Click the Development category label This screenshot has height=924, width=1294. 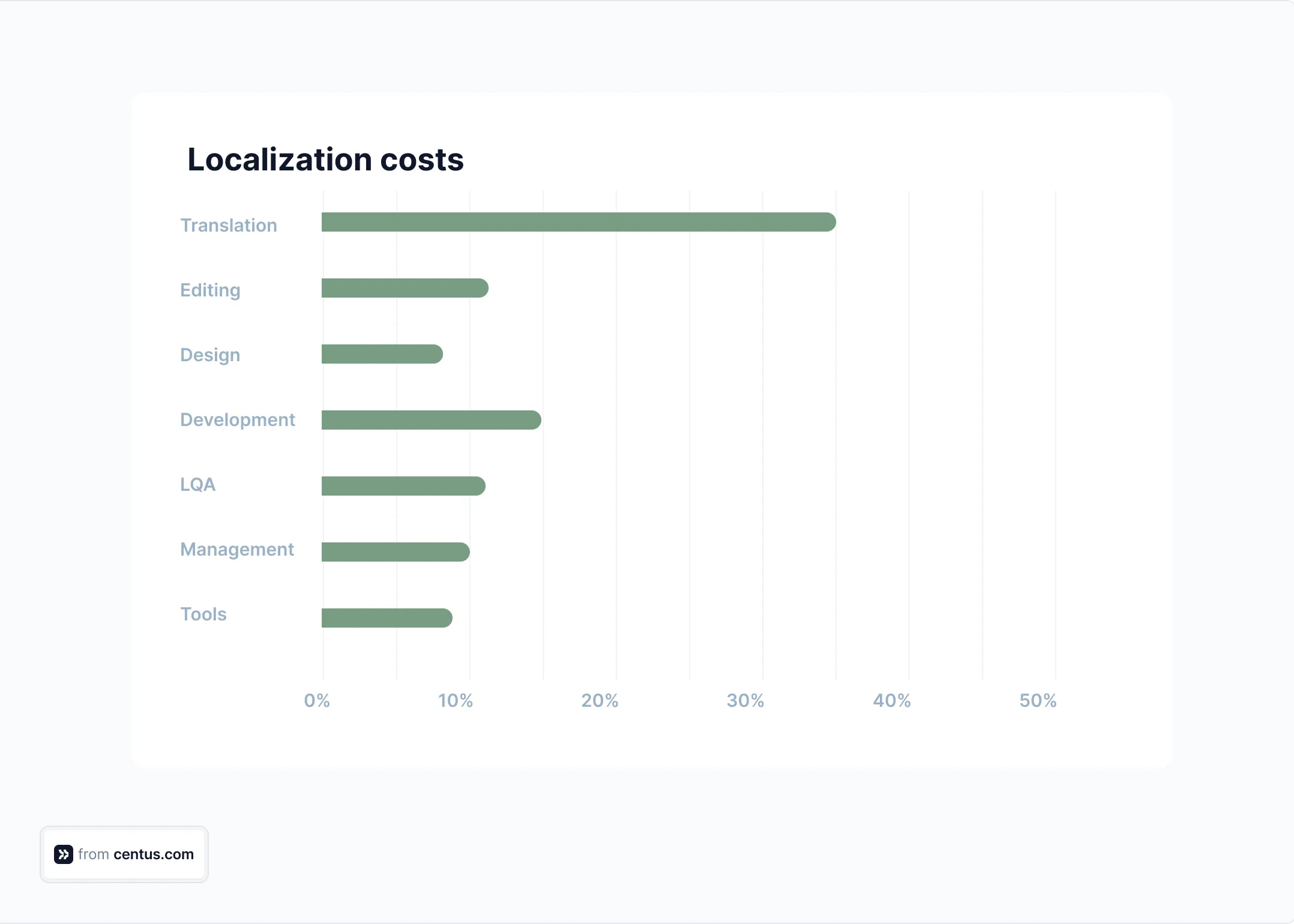point(238,420)
